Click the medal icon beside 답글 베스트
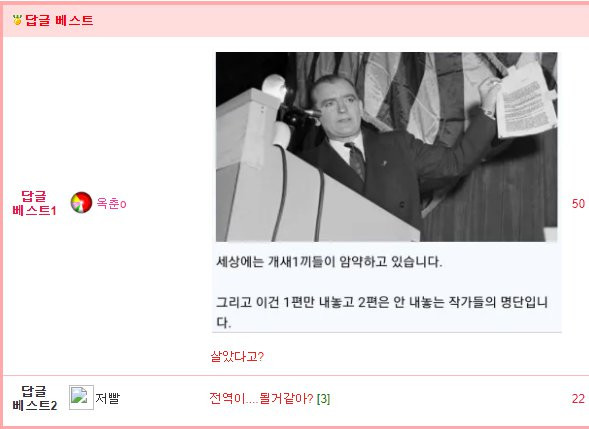The image size is (589, 429). (x=17, y=20)
